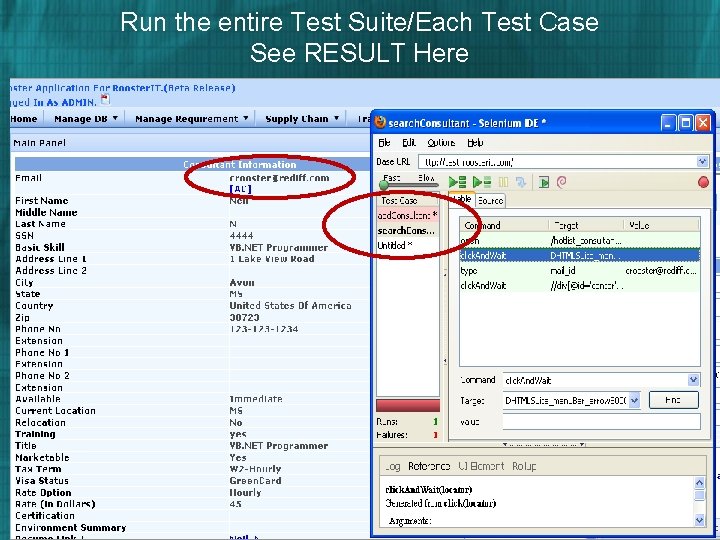Select the Untitled test case in list

point(408,245)
